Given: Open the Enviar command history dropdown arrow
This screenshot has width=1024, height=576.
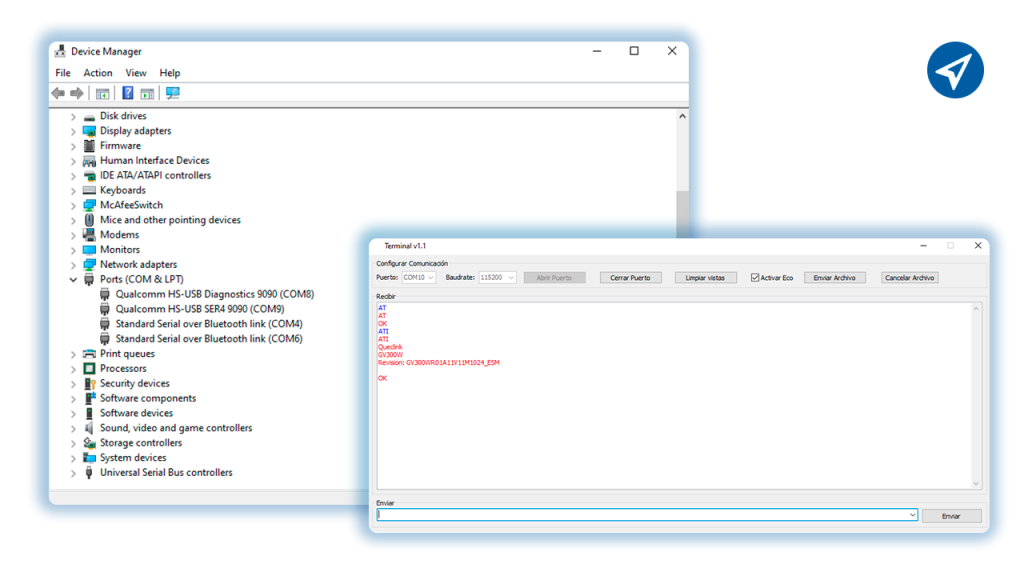Looking at the screenshot, I should click(912, 515).
